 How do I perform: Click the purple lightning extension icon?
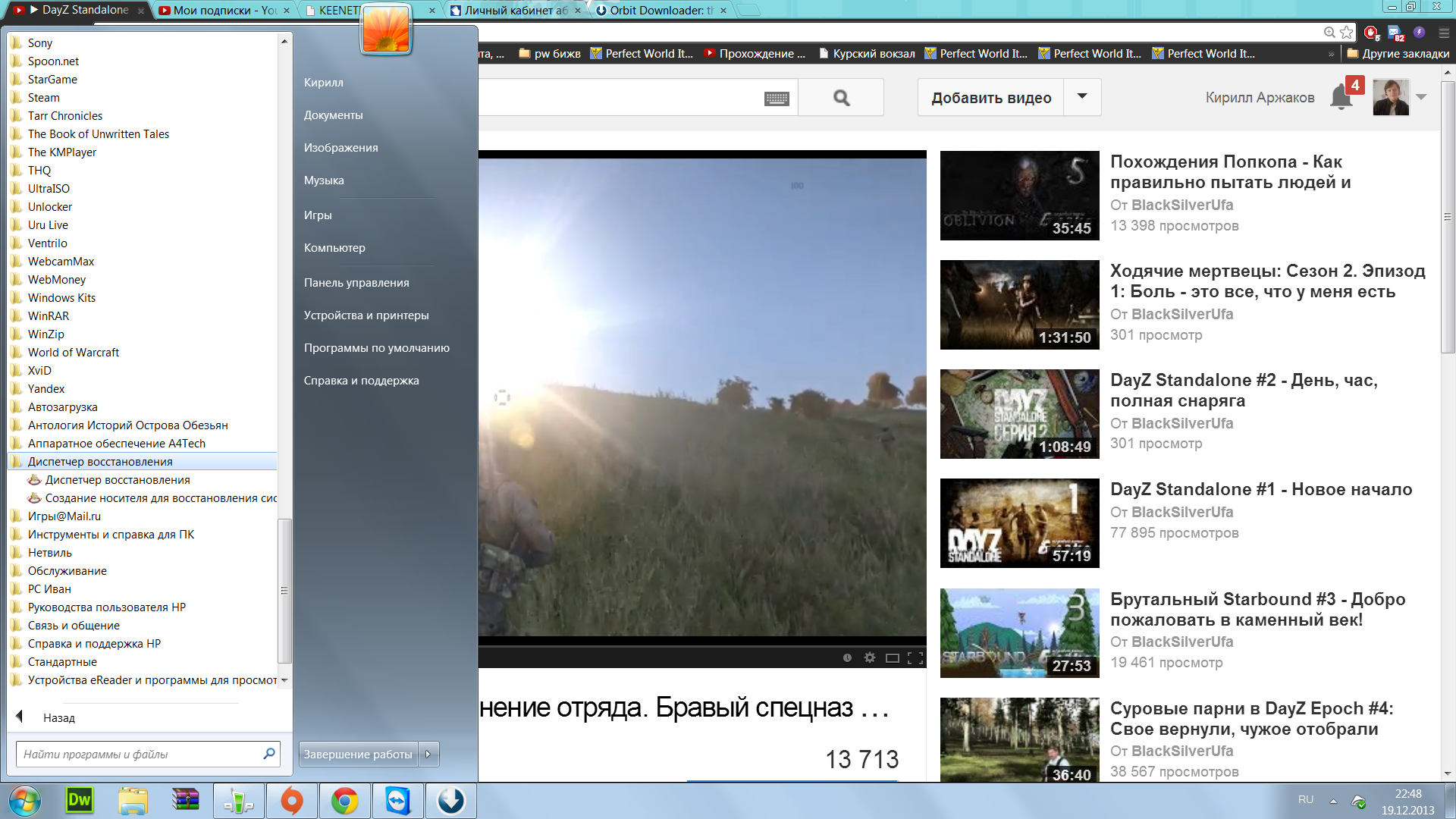[x=1419, y=33]
